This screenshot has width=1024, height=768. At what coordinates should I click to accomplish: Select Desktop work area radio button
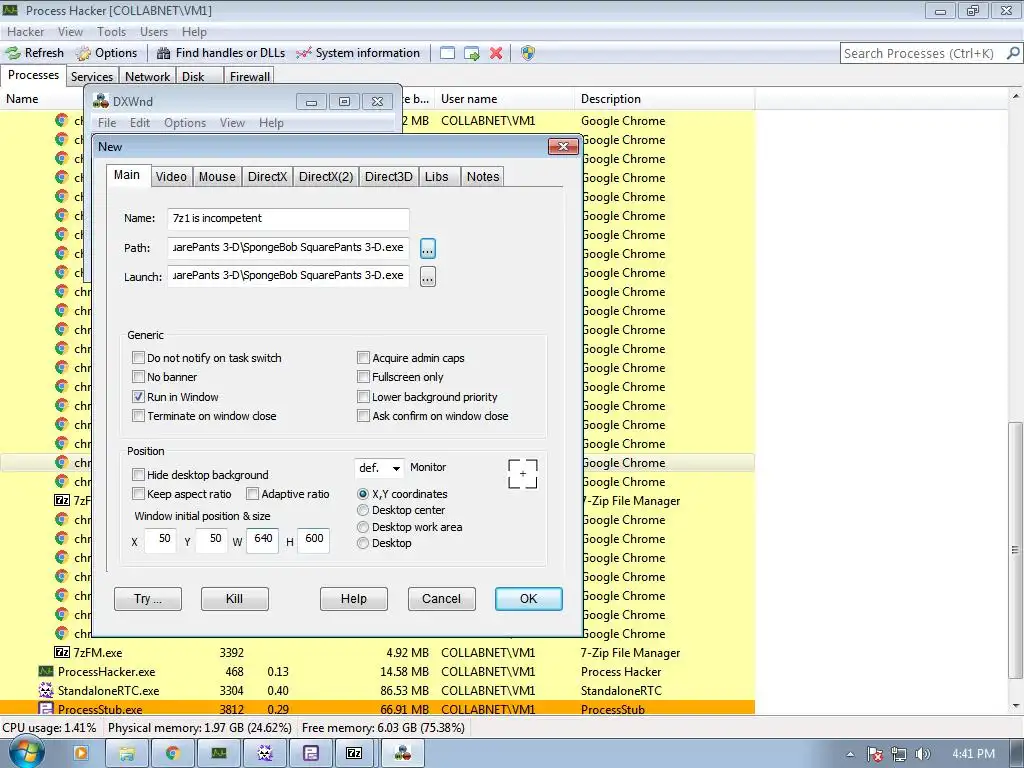tap(363, 527)
